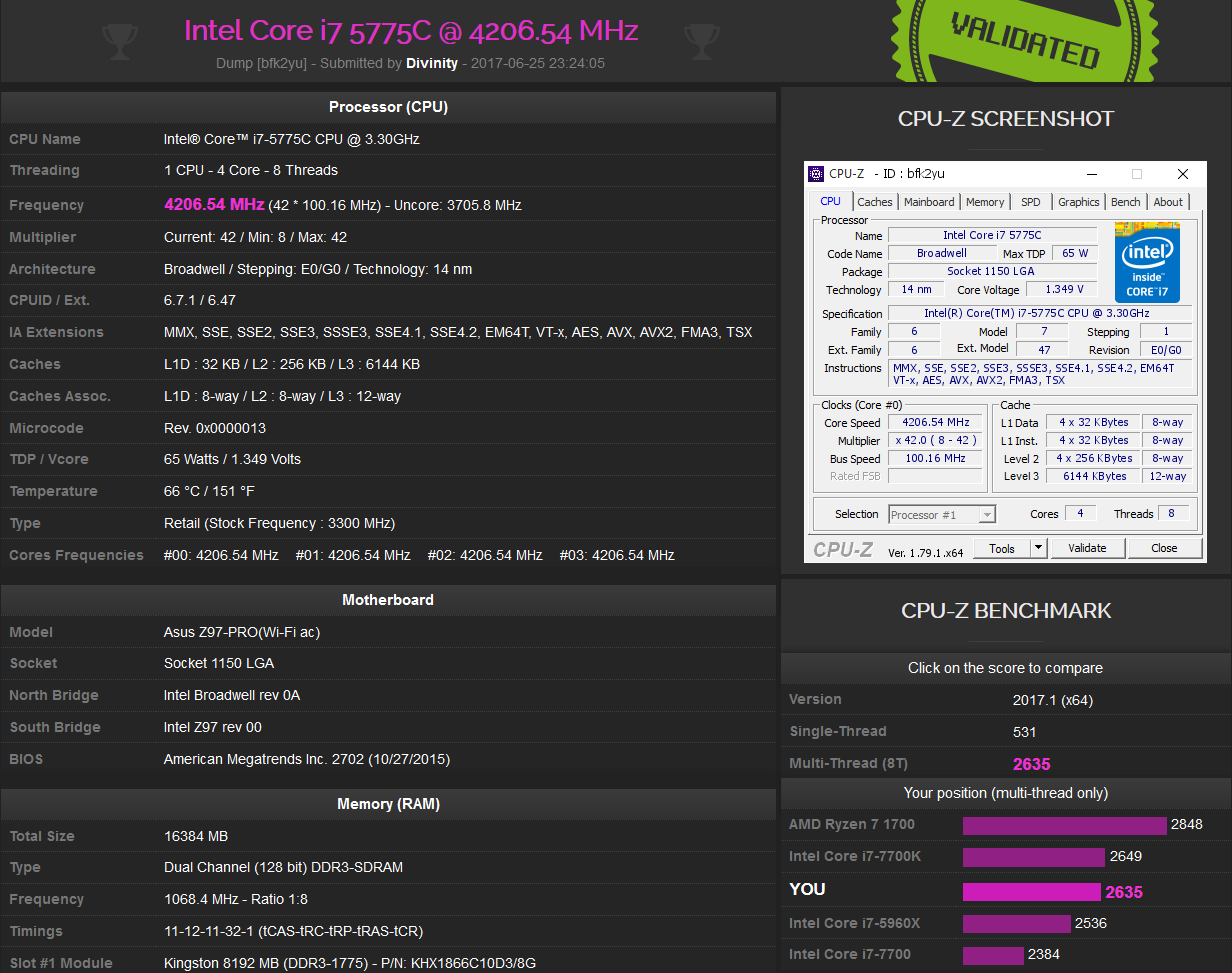Click the CPU-Z window X close button
1232x973 pixels.
click(1183, 174)
